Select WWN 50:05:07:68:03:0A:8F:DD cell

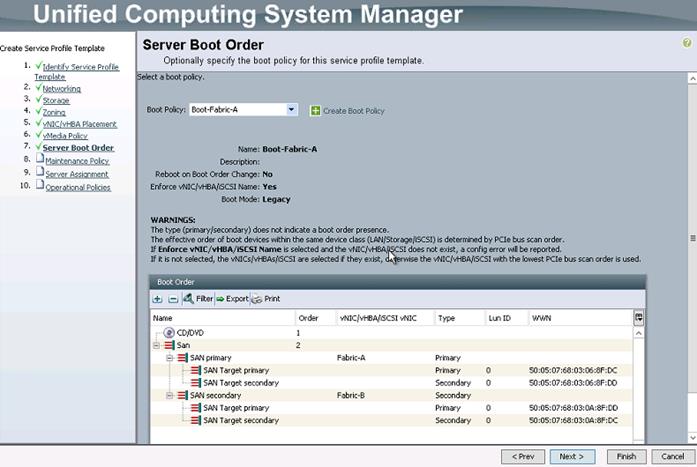(x=573, y=407)
